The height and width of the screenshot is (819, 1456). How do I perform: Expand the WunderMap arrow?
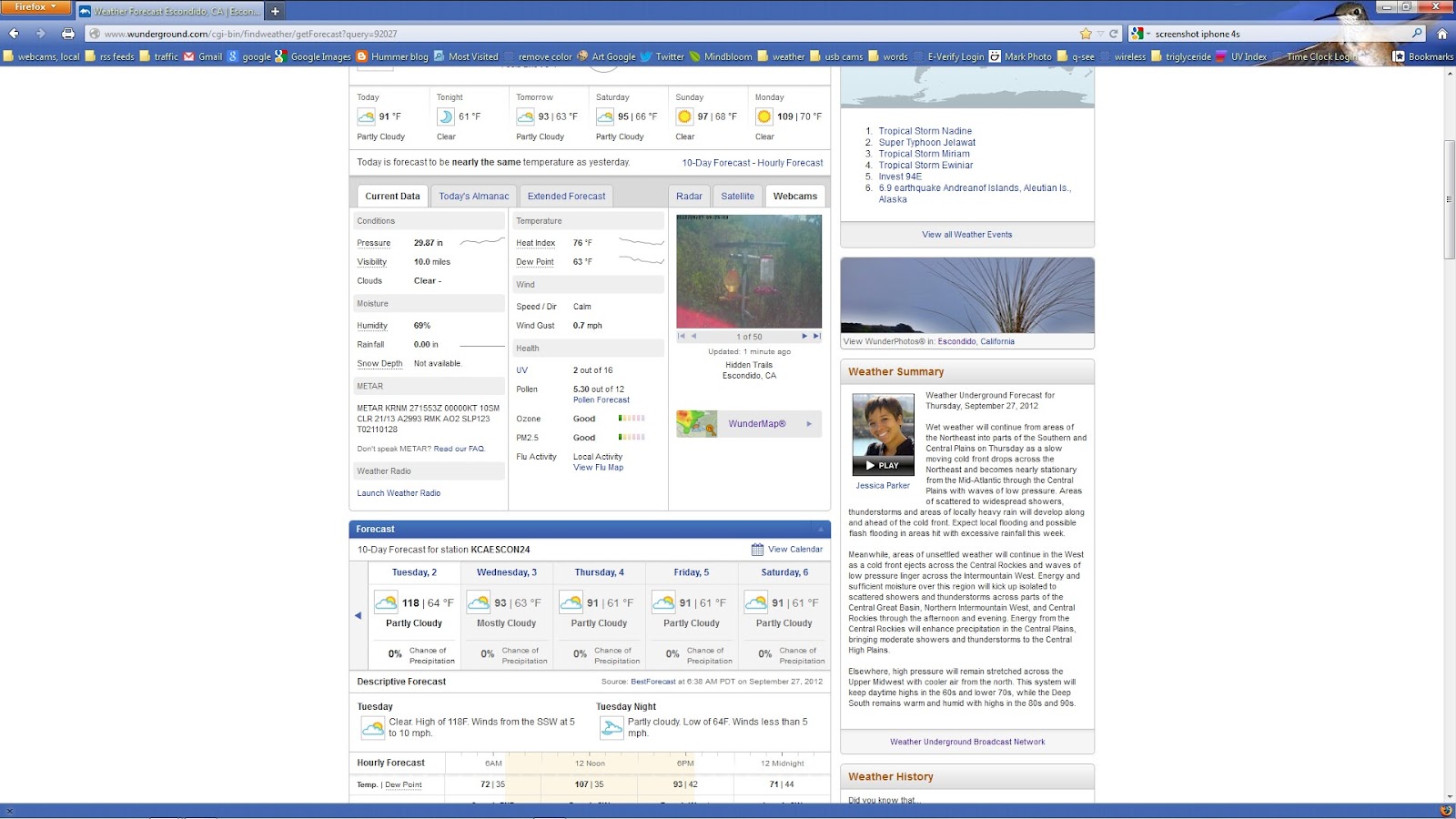[x=809, y=423]
